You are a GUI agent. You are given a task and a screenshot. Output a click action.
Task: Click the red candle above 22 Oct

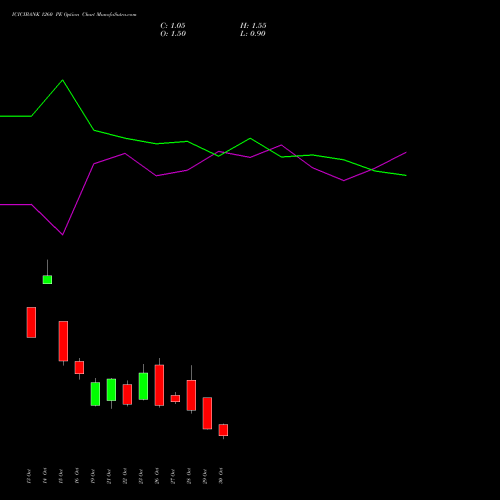coord(127,395)
